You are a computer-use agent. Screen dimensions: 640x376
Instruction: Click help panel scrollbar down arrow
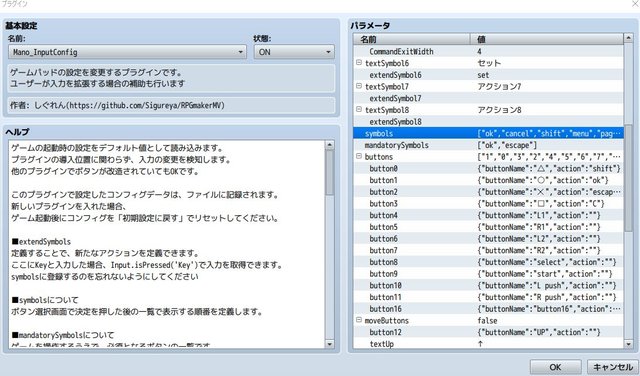[x=329, y=344]
